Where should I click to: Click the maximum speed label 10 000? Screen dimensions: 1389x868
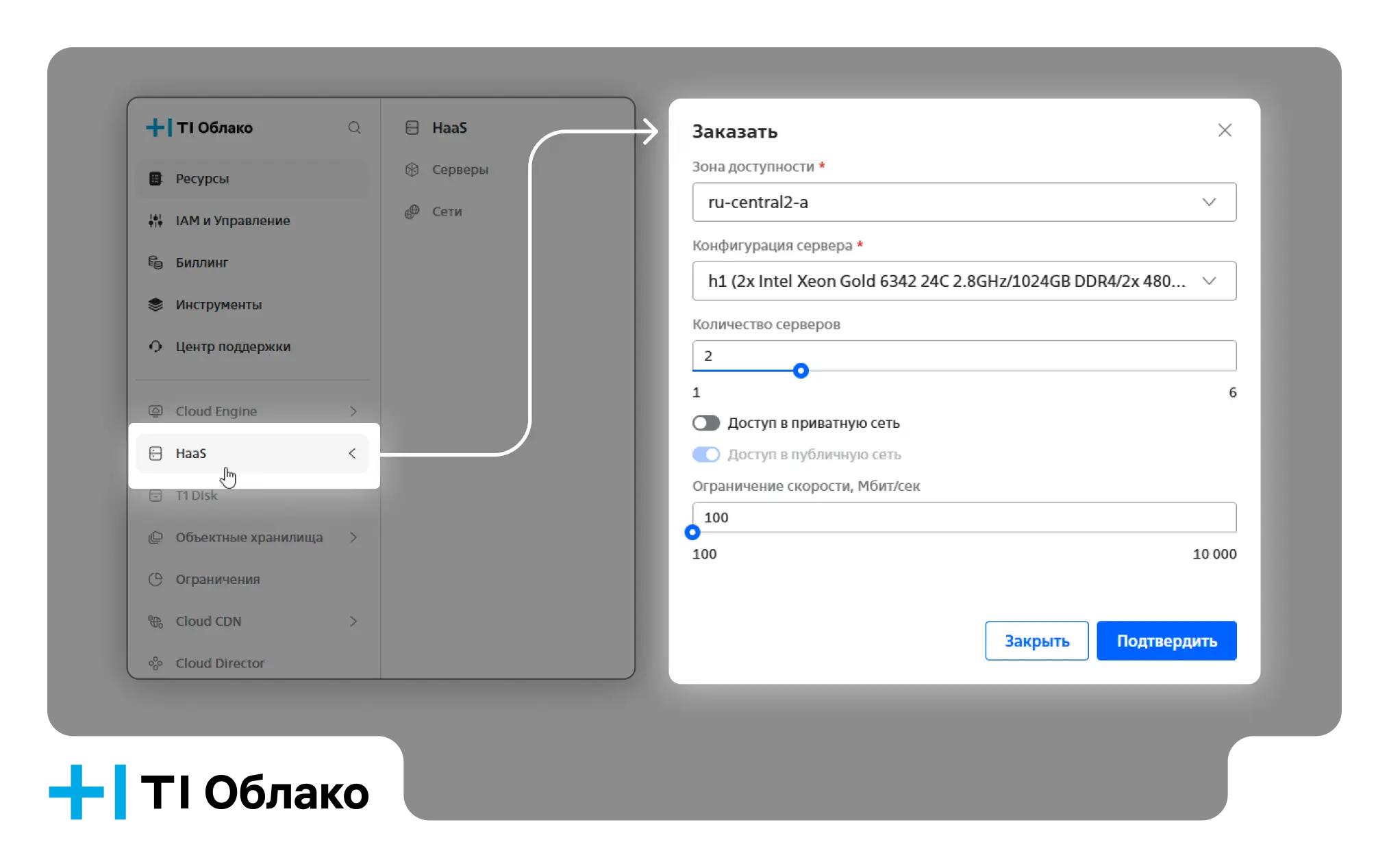(1214, 554)
